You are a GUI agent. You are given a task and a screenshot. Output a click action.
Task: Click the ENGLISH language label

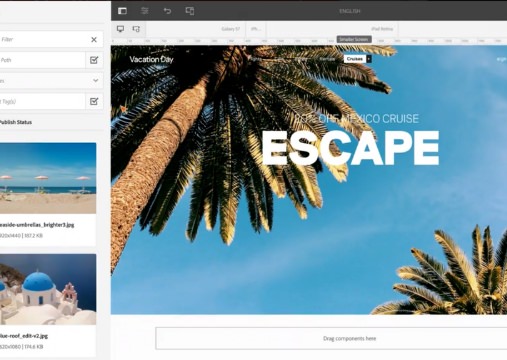[350, 11]
